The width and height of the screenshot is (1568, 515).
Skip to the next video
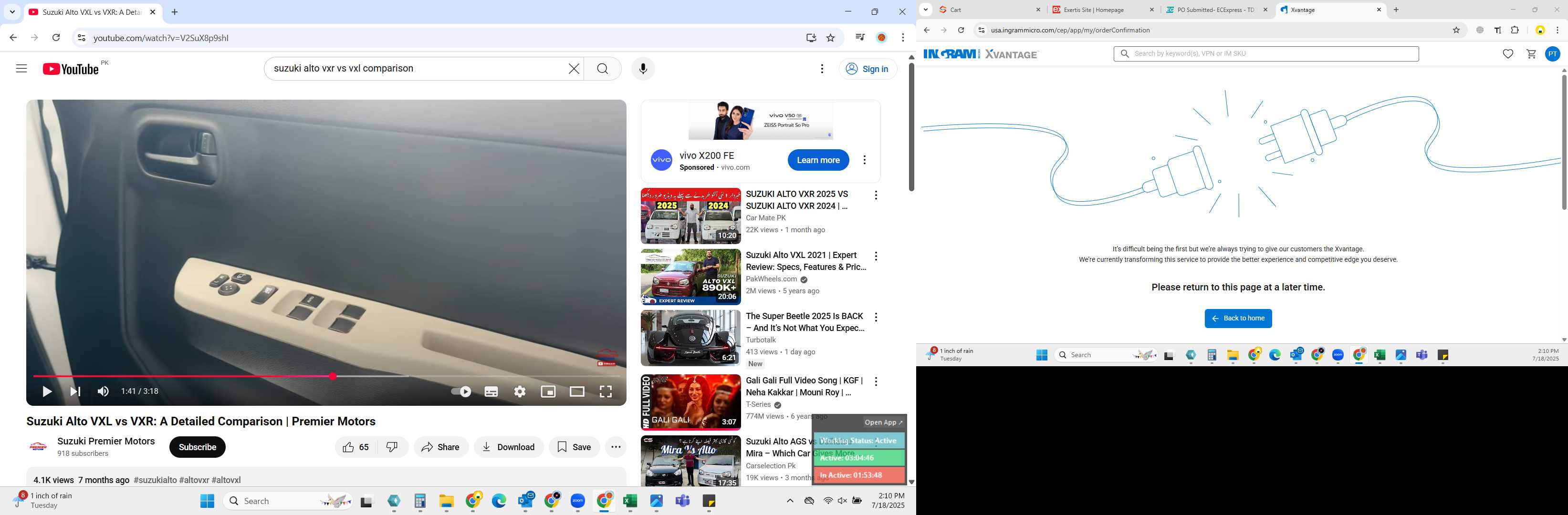75,391
